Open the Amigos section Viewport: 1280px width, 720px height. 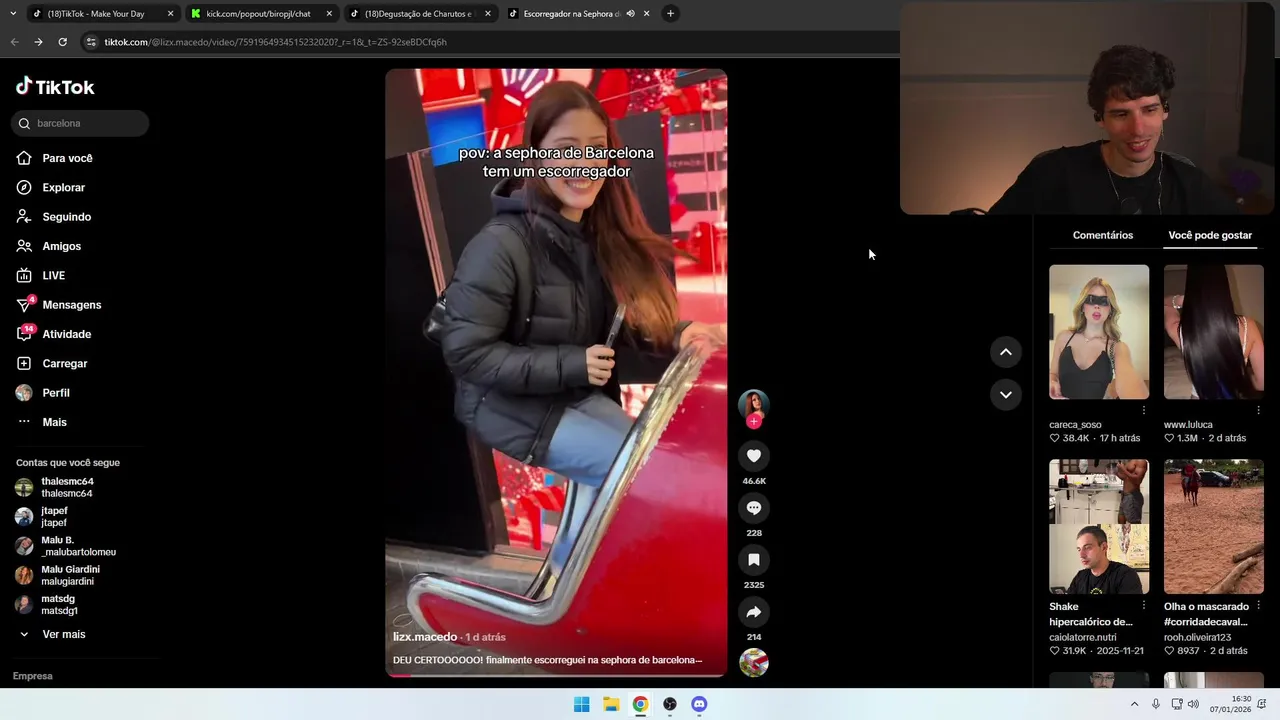pyautogui.click(x=50, y=246)
